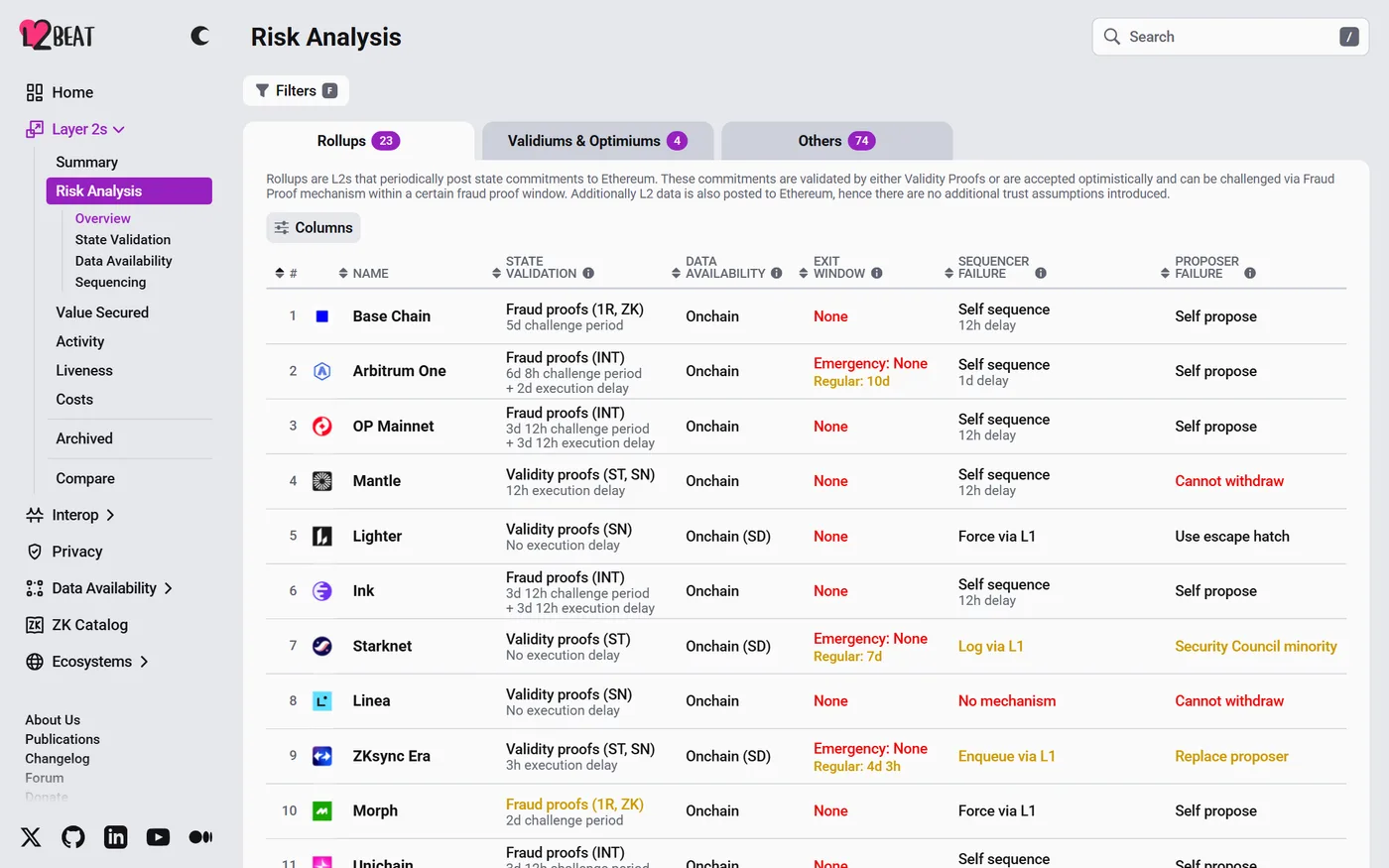Screen dimensions: 1389x868
Task: Click Starknet's 'Security Council minority' cell
Action: point(1256,646)
